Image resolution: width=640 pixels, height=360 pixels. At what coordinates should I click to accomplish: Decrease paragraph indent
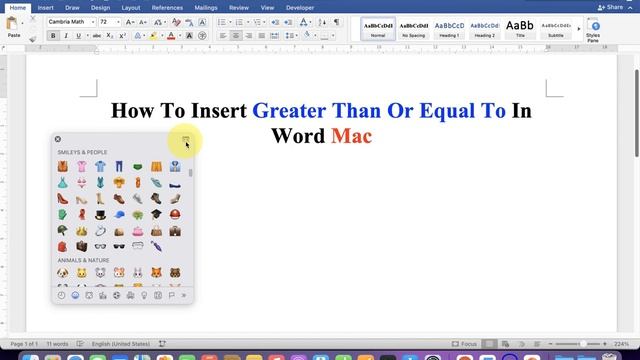pyautogui.click(x=275, y=22)
